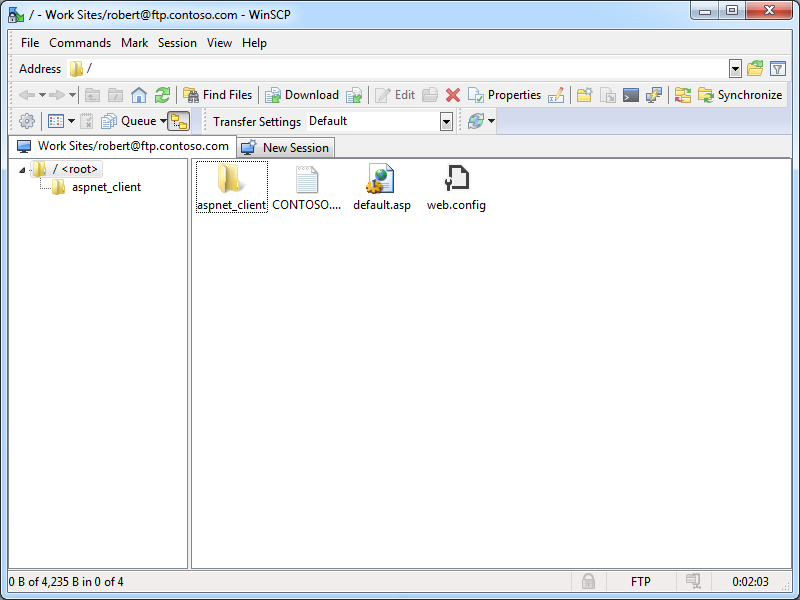Open the Preferences gear icon
This screenshot has height=600, width=800.
coord(27,121)
